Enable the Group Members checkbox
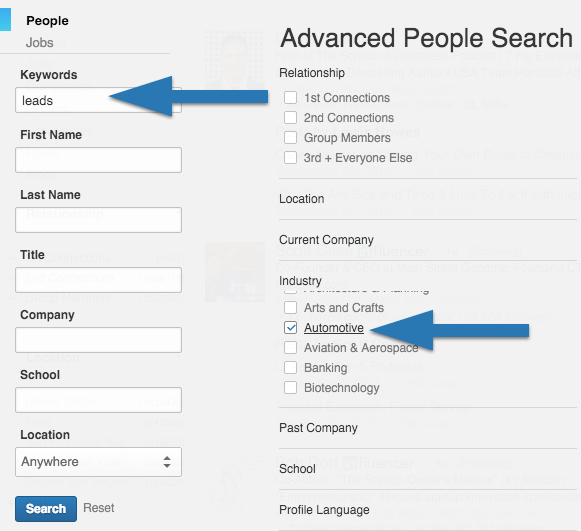The height and width of the screenshot is (531, 581). coord(290,138)
